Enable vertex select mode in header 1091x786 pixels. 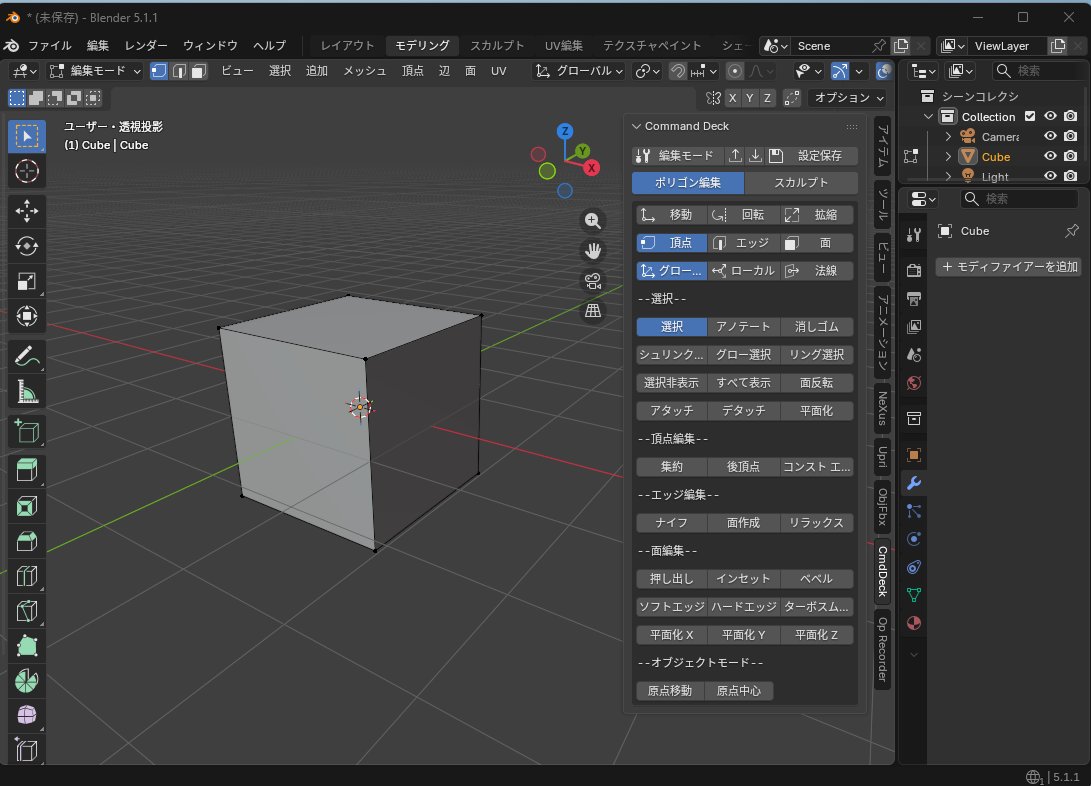pos(159,71)
